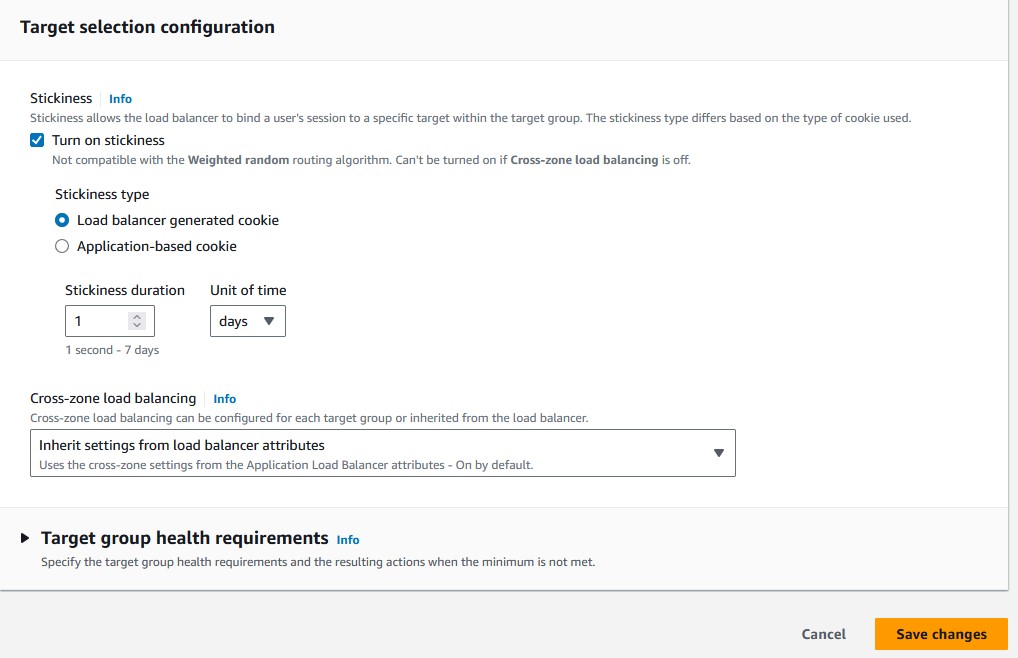Screen dimensions: 1018x658
Task: Click the Cancel button
Action: click(823, 634)
